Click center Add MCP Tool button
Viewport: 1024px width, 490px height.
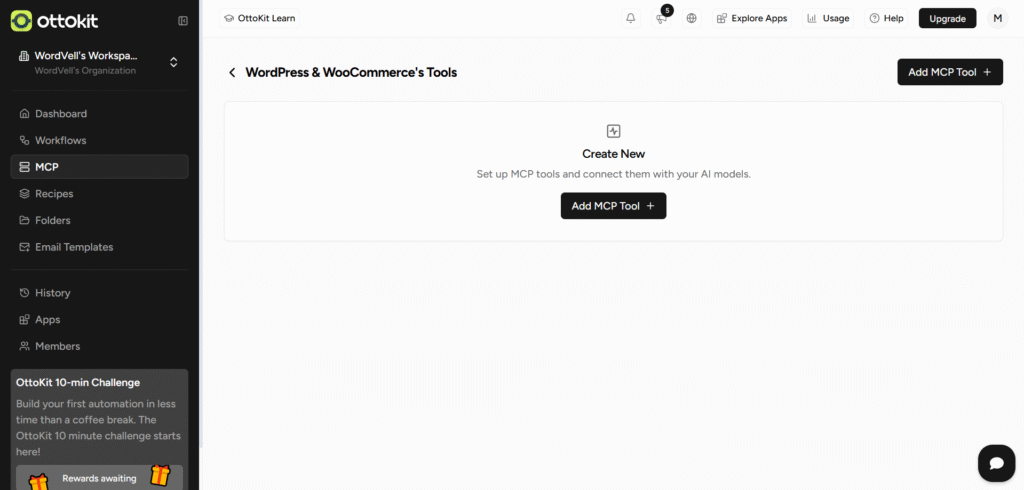pos(613,206)
